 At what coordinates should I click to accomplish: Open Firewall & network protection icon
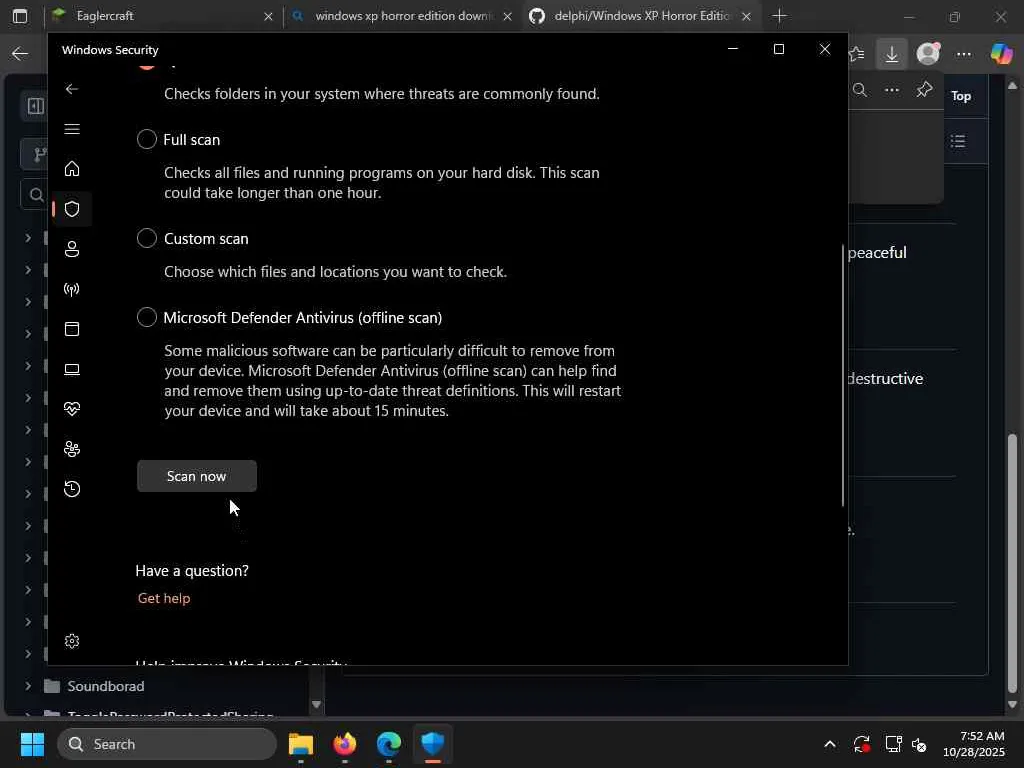coord(72,289)
